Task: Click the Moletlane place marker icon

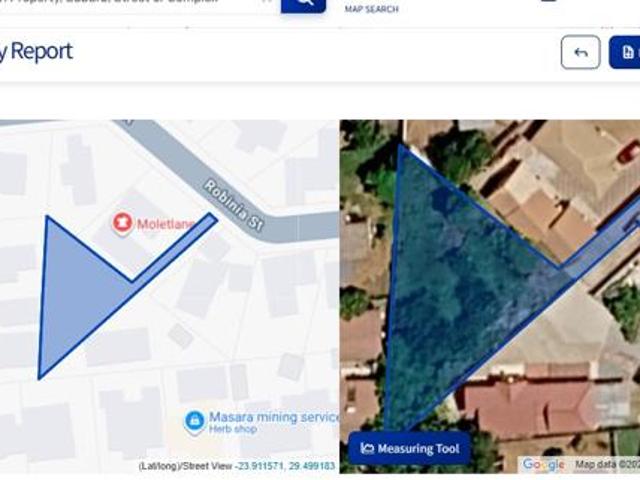Action: [x=122, y=223]
